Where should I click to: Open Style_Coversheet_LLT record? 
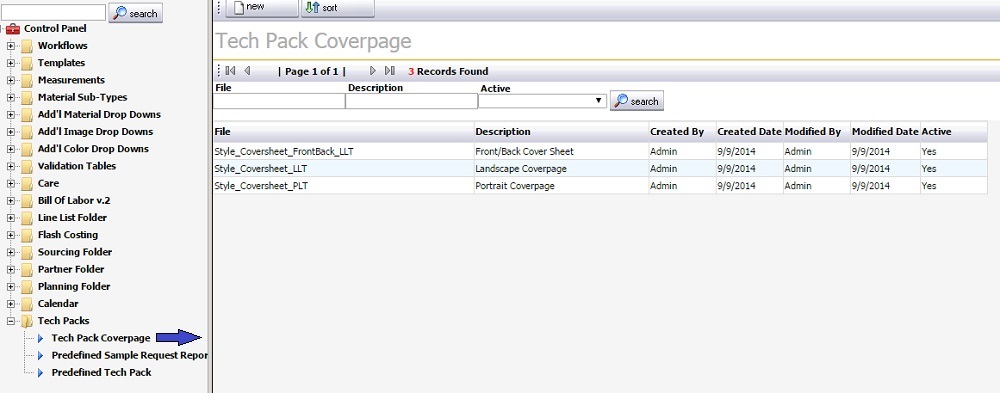pyautogui.click(x=261, y=169)
